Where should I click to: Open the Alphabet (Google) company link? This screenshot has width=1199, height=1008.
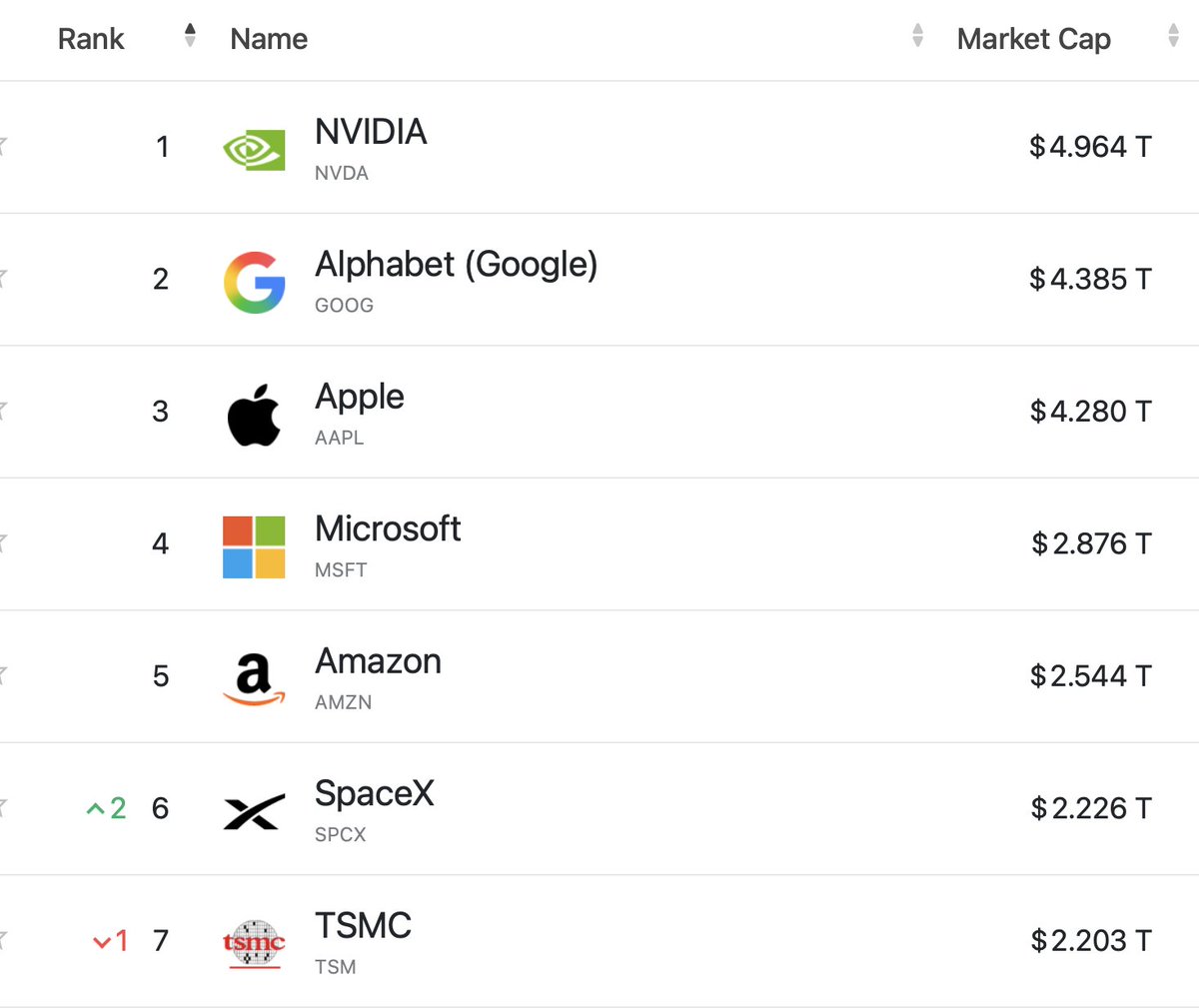point(457,265)
